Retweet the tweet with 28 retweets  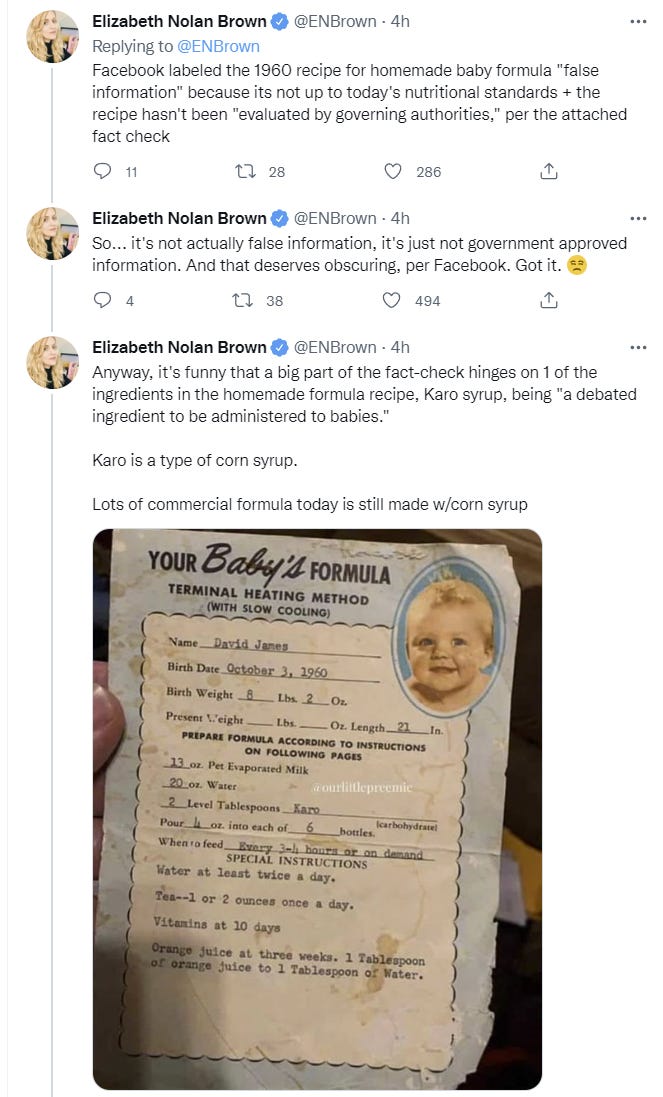pos(243,171)
